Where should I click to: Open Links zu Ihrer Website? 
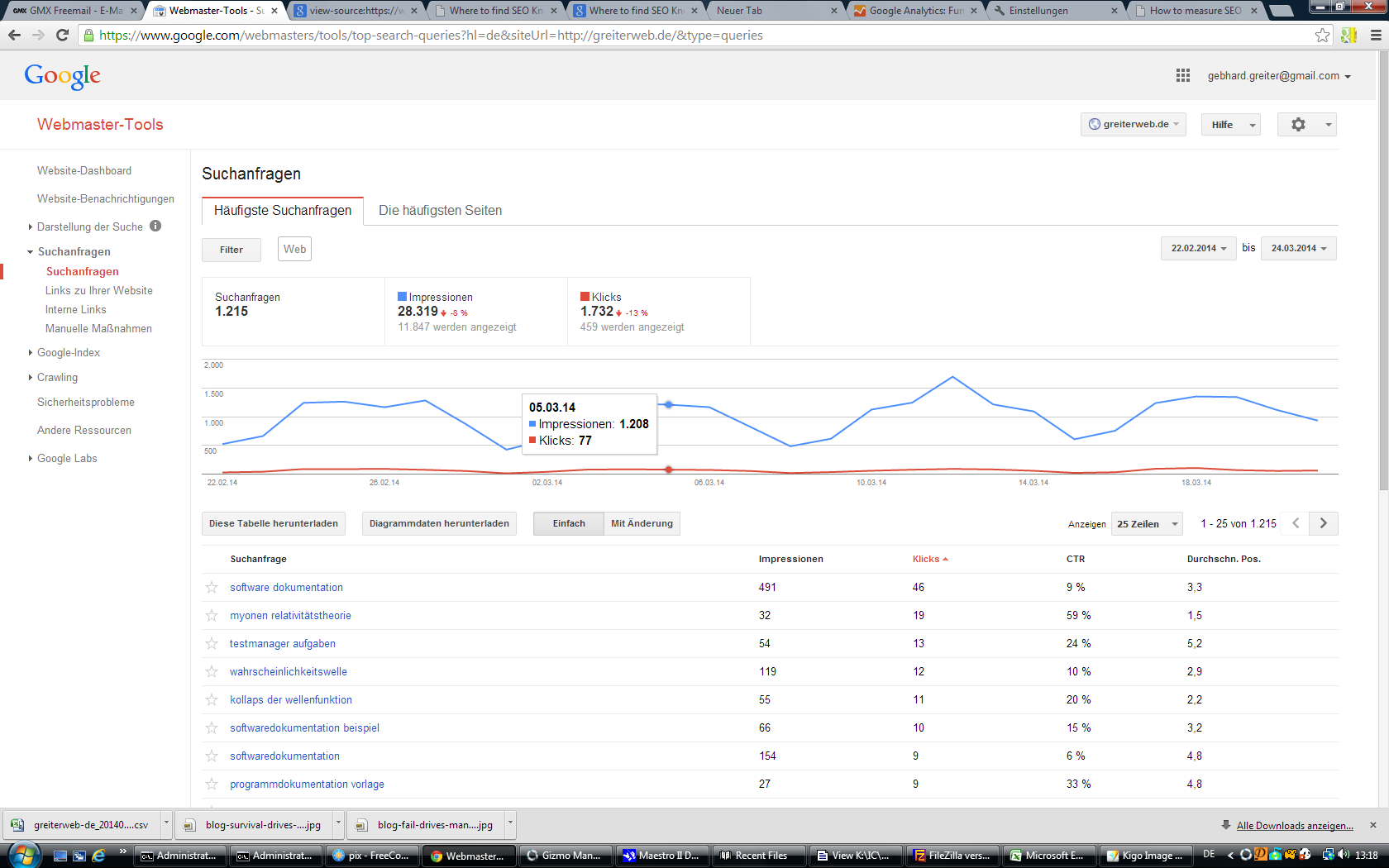coord(99,290)
